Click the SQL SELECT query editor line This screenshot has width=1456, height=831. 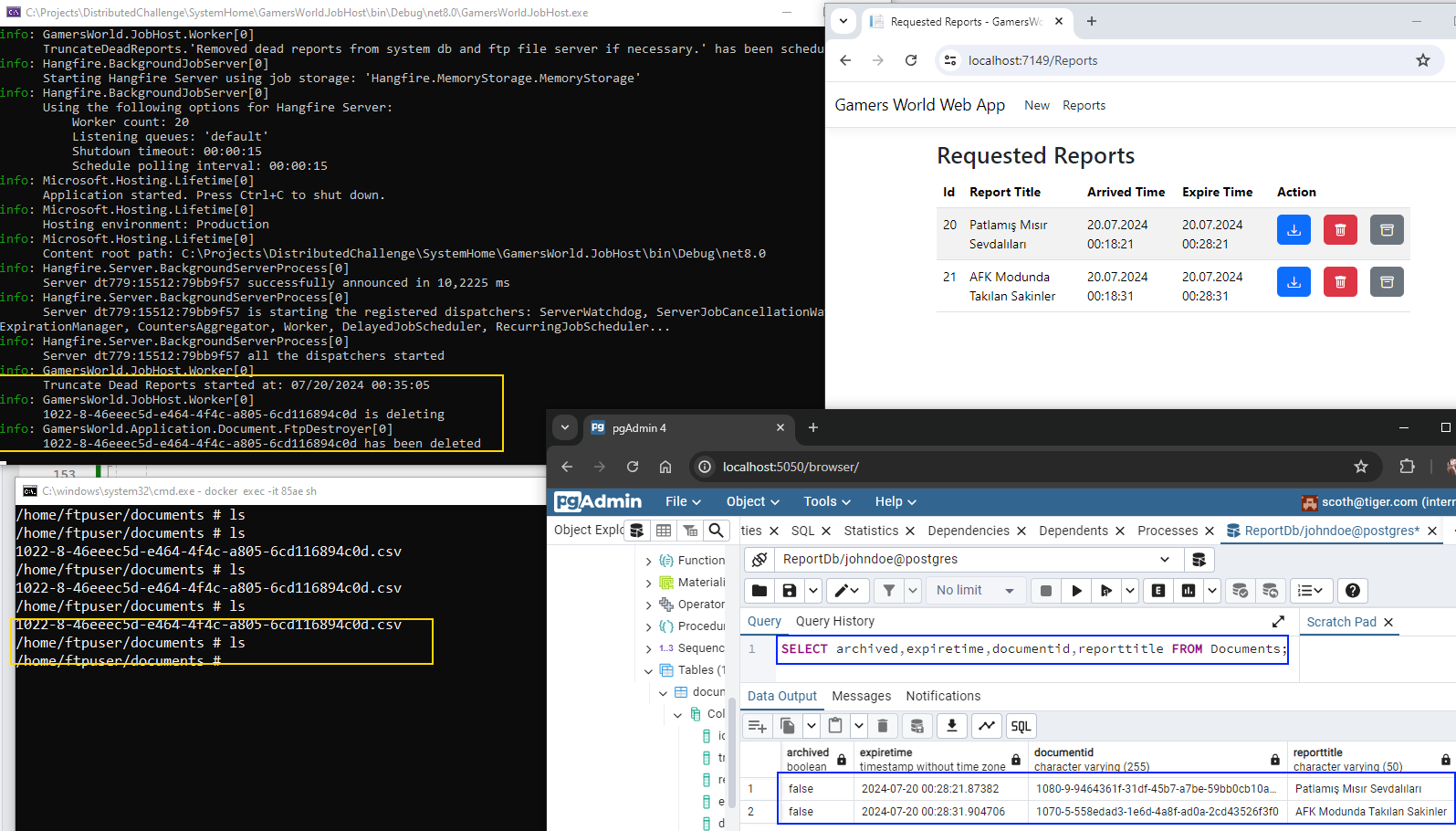point(1033,649)
